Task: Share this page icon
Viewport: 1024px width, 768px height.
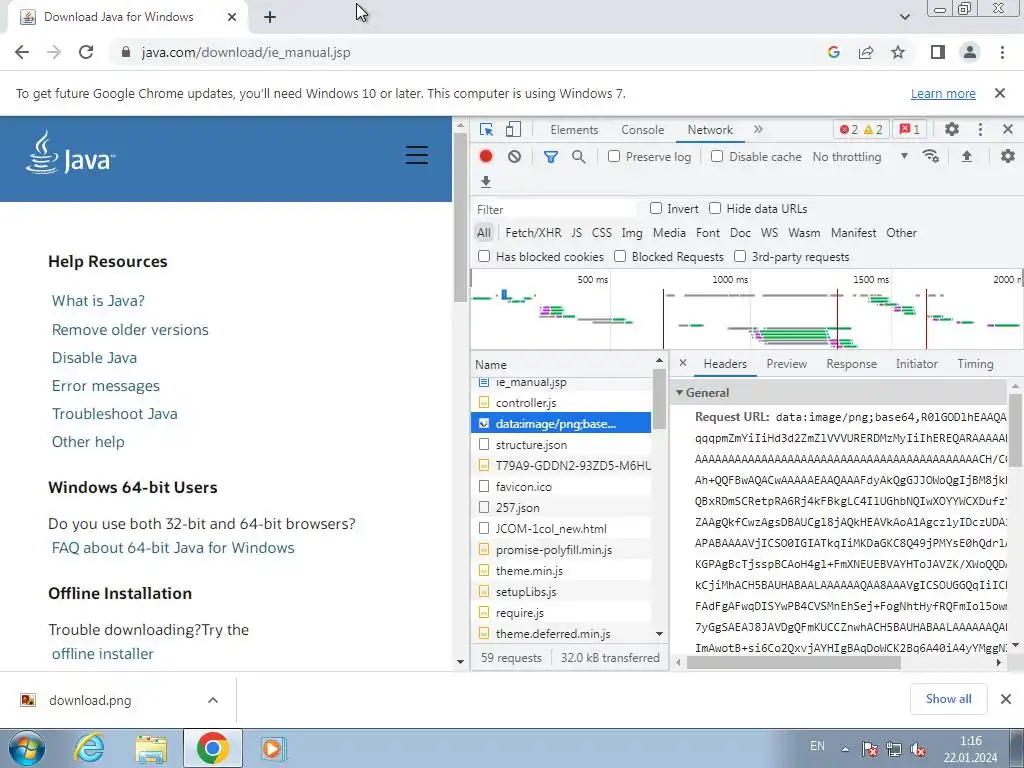Action: coord(866,52)
